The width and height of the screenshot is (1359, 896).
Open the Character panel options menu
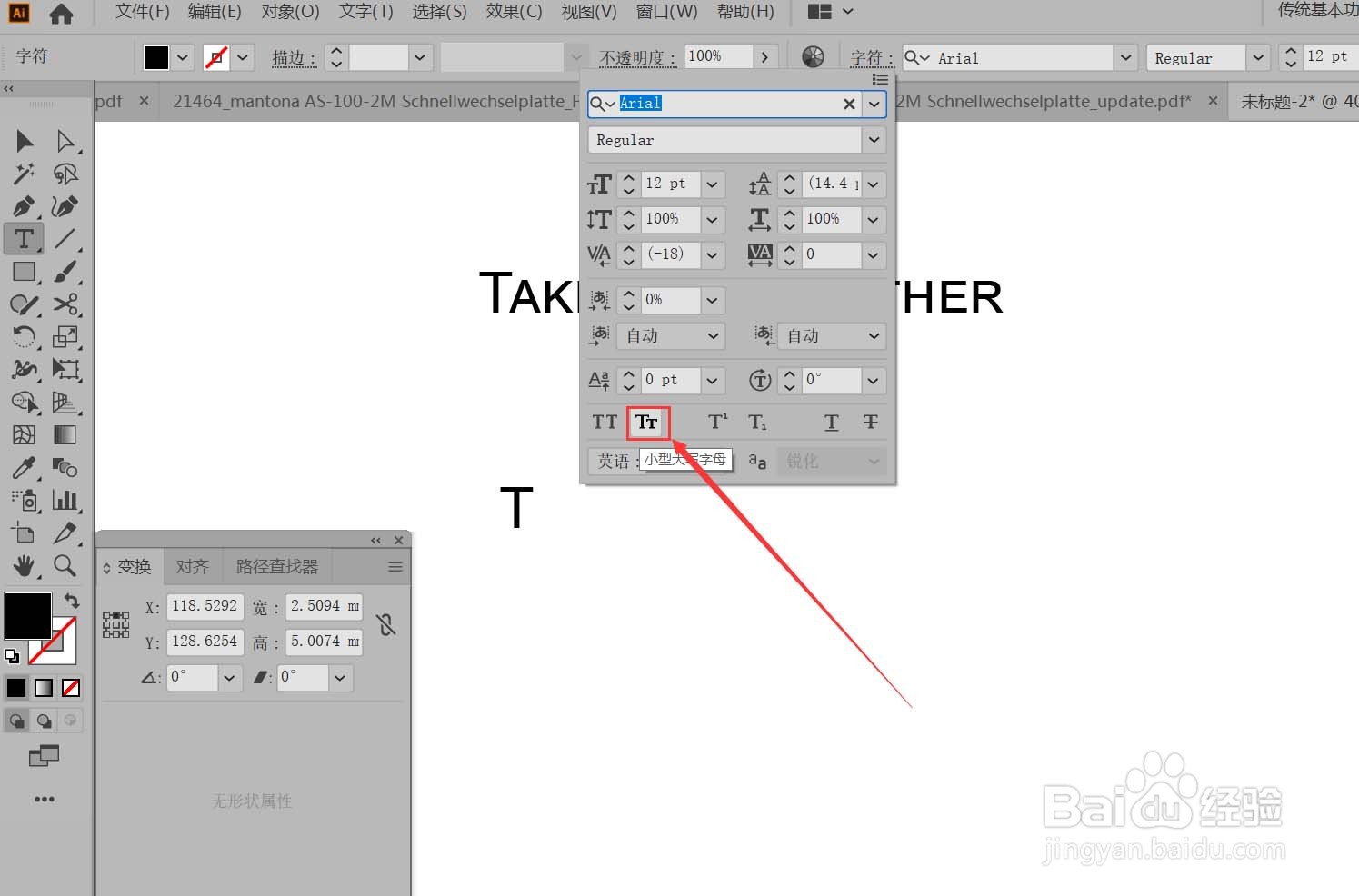879,80
